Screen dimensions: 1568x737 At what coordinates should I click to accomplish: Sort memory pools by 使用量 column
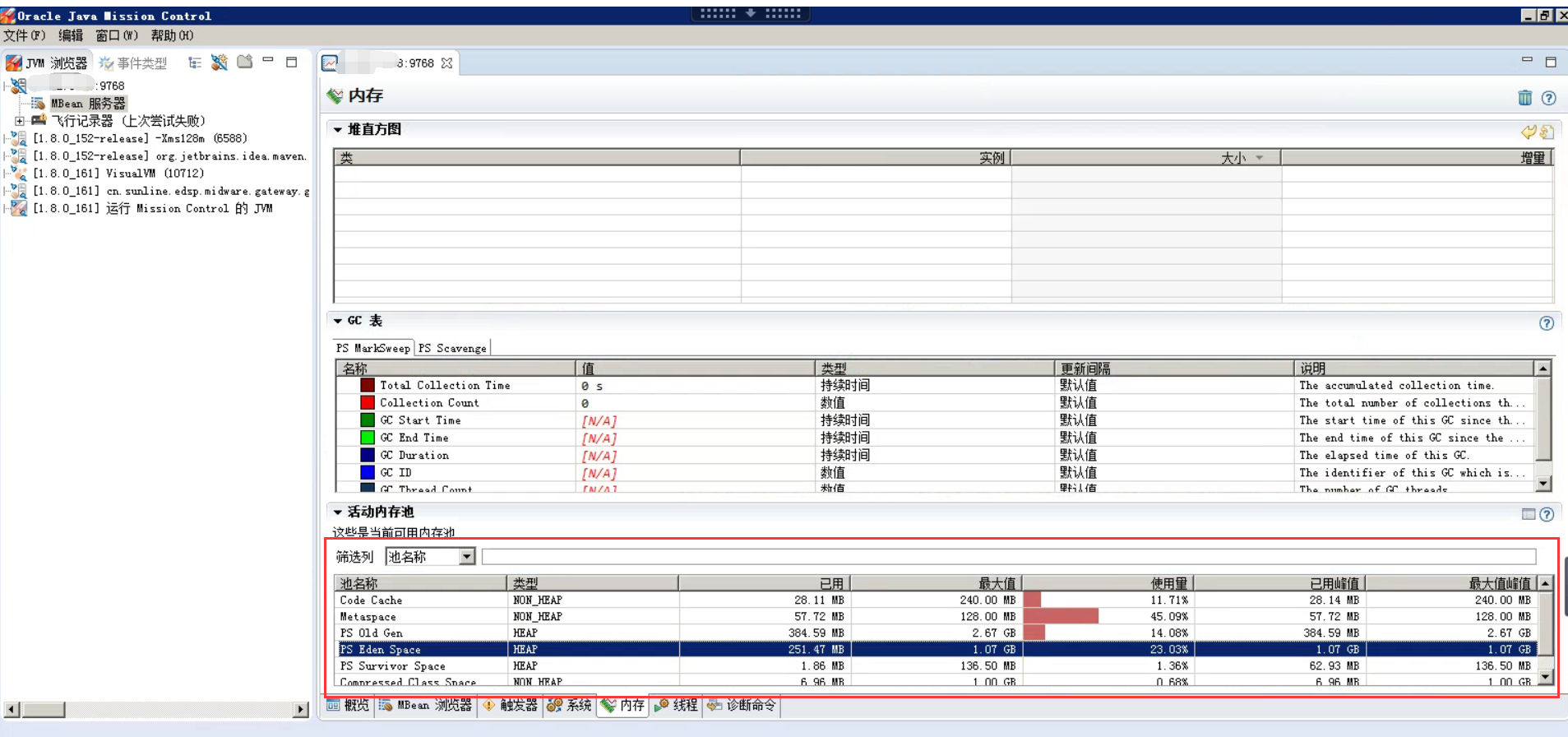point(1108,583)
